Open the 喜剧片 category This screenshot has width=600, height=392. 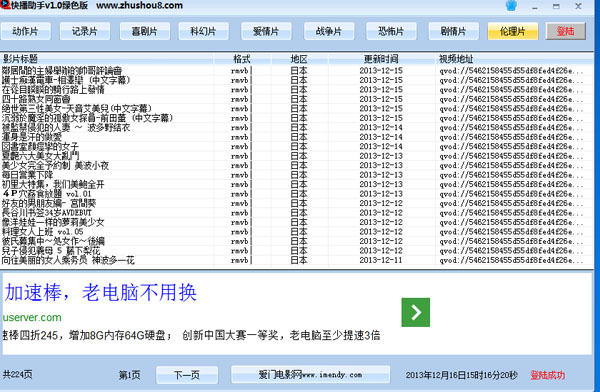[145, 31]
